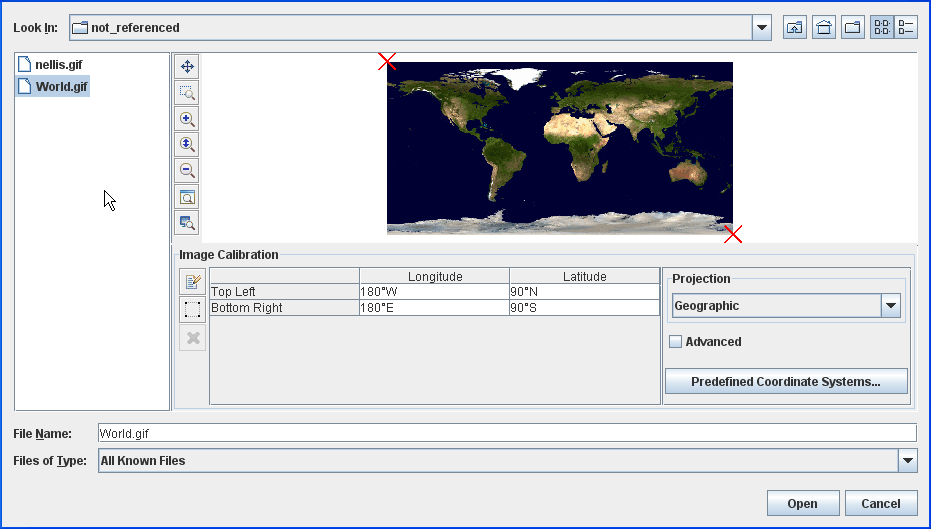This screenshot has height=529, width=931.
Task: Select the Zoom to rectangle tool
Action: click(x=186, y=93)
